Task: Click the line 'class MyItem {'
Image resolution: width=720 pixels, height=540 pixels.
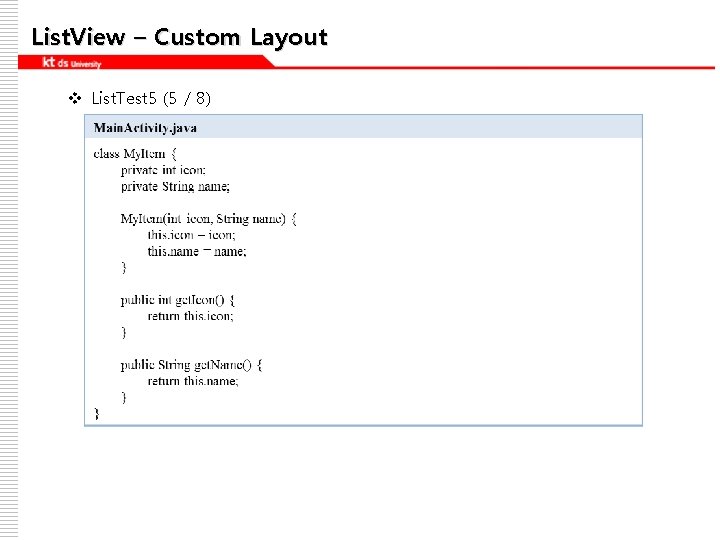Action: coord(135,154)
